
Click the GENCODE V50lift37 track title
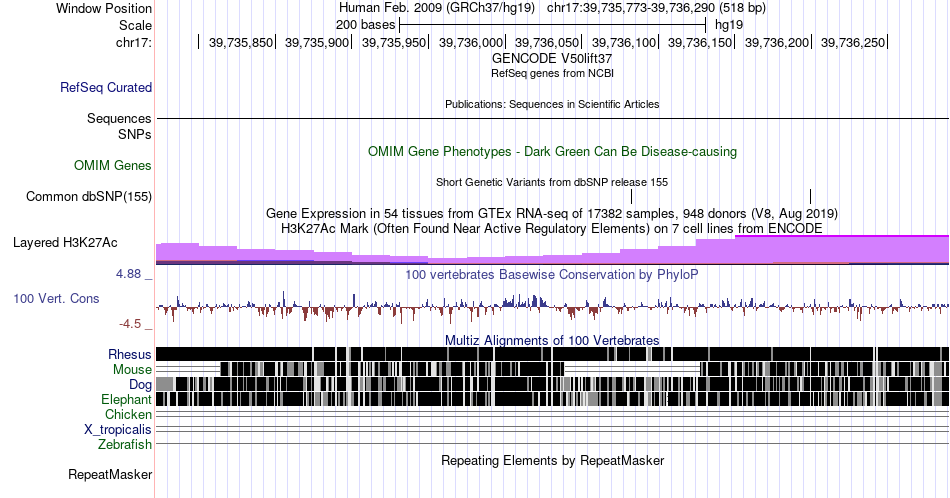coord(552,59)
